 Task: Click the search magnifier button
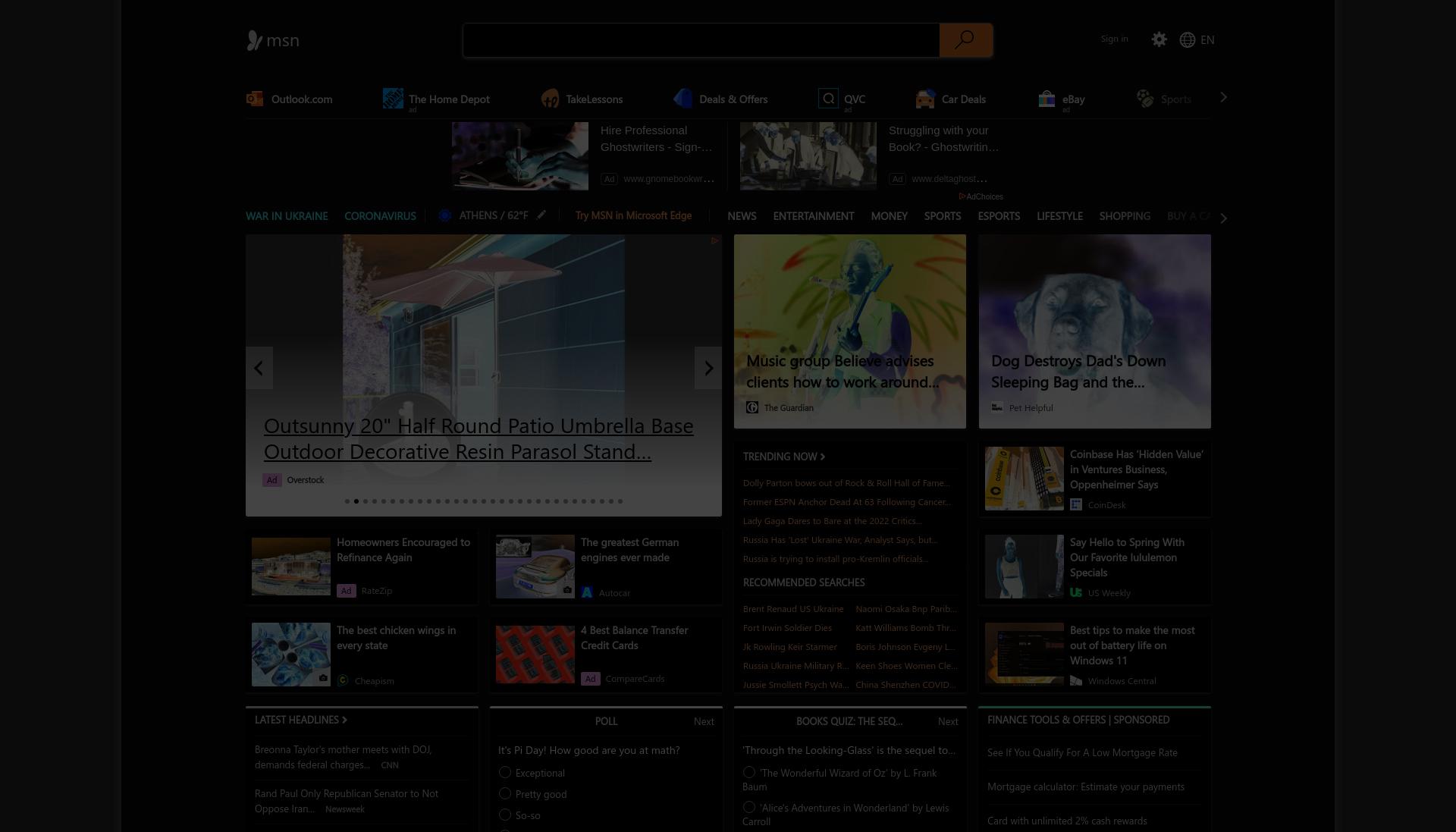click(965, 40)
